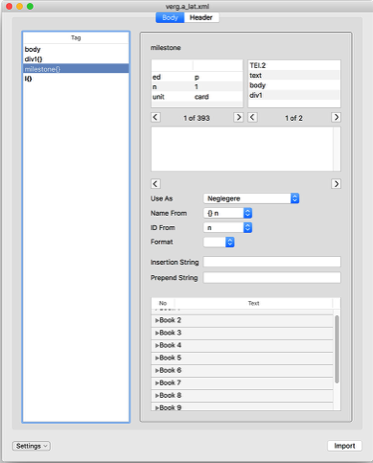Viewport: 373px width, 463px height.
Task: Select the body tag row
Action: pos(76,49)
